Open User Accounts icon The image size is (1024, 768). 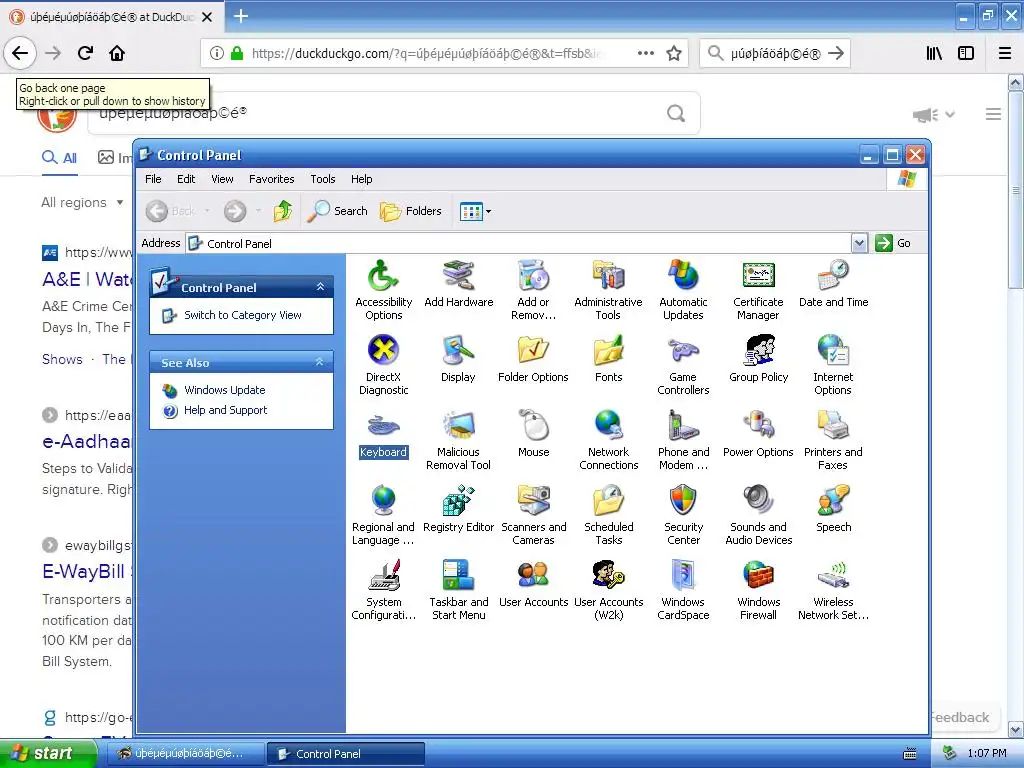[534, 584]
